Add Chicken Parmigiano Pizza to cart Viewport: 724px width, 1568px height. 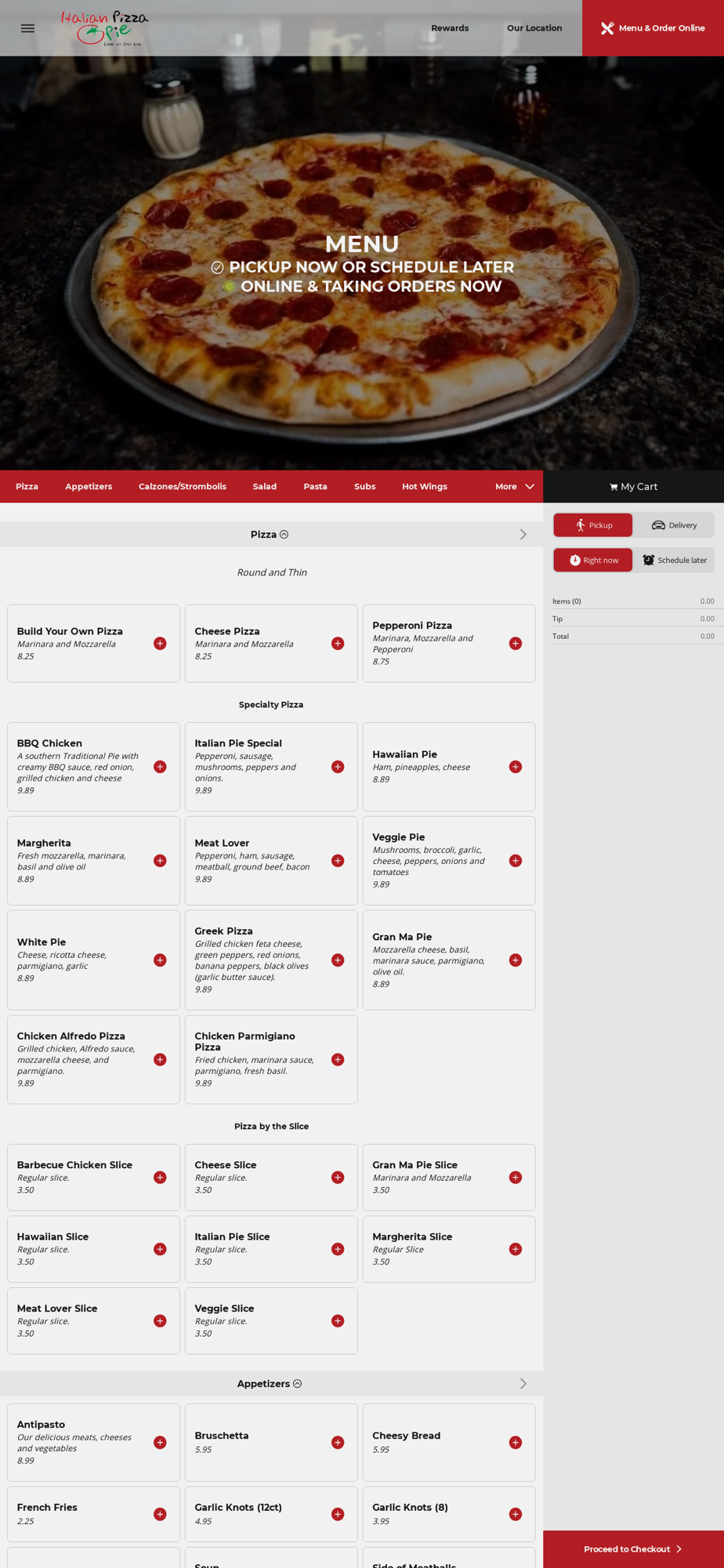tap(338, 1060)
